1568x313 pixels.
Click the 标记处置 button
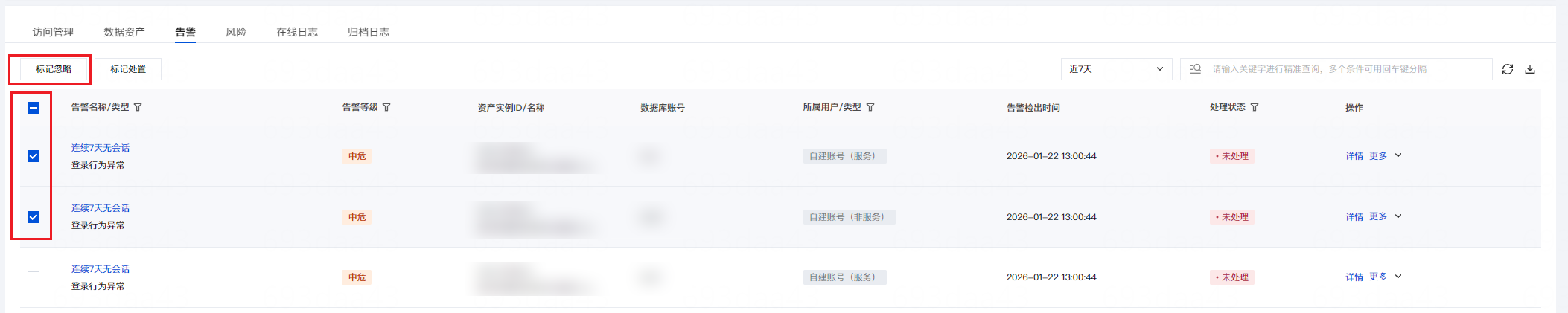(128, 69)
